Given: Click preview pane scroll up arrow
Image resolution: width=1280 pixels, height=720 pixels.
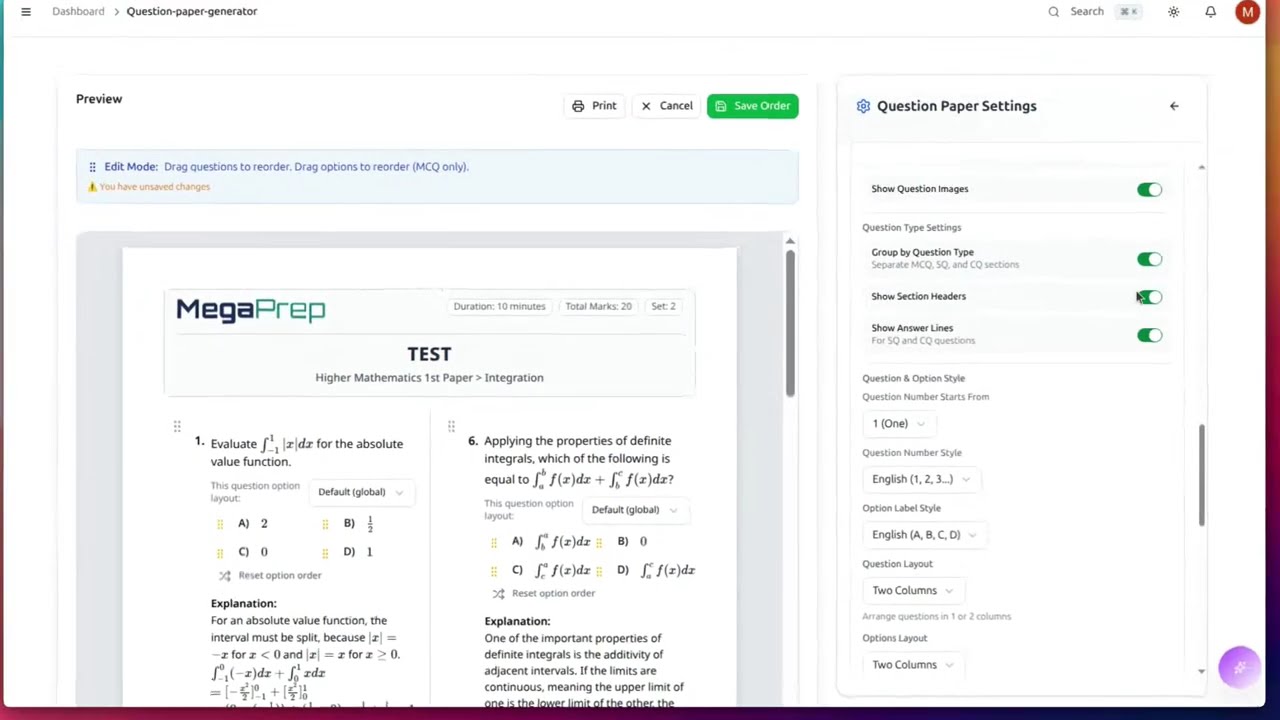Looking at the screenshot, I should click(790, 241).
